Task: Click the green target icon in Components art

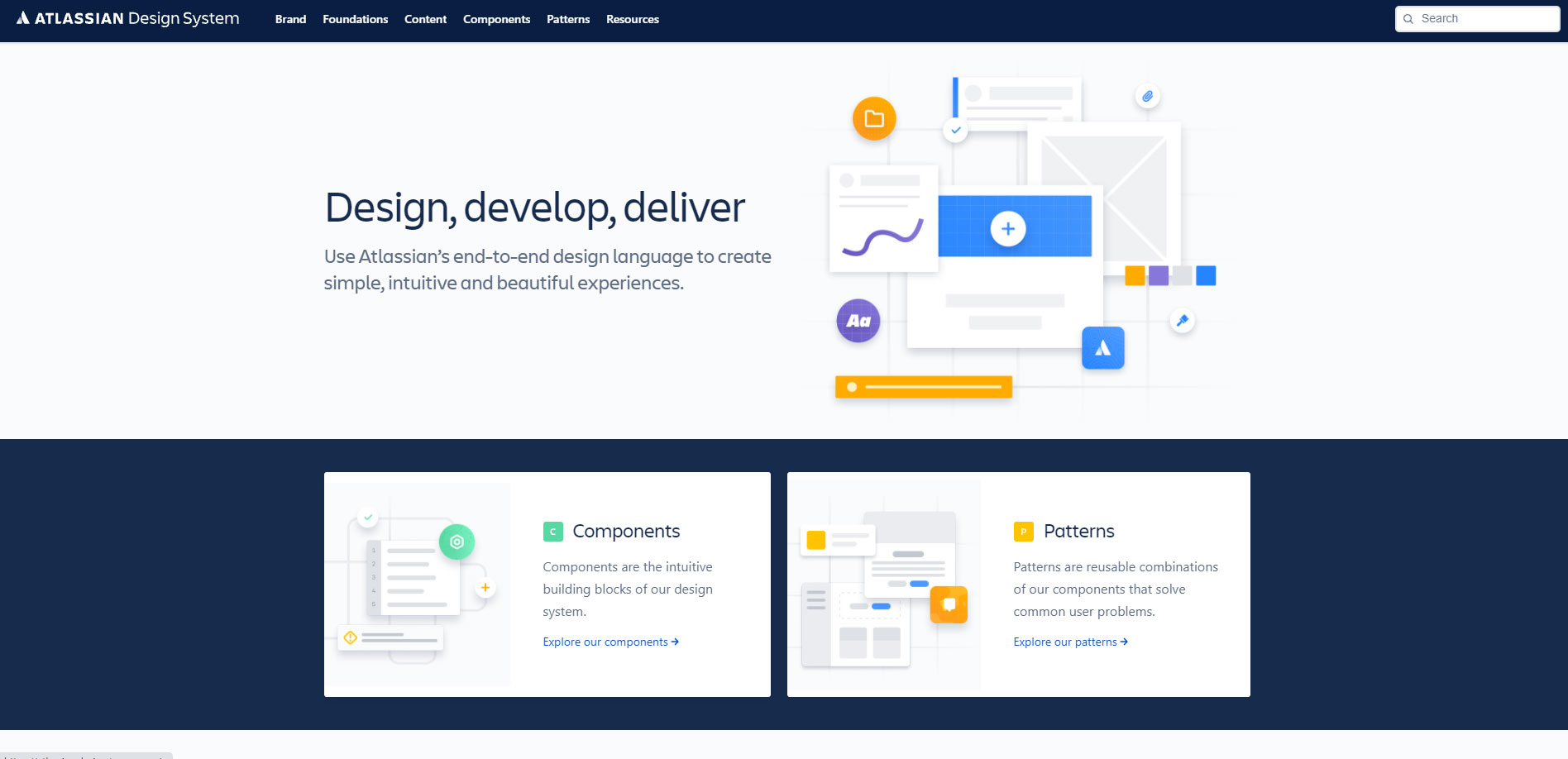Action: pos(457,542)
